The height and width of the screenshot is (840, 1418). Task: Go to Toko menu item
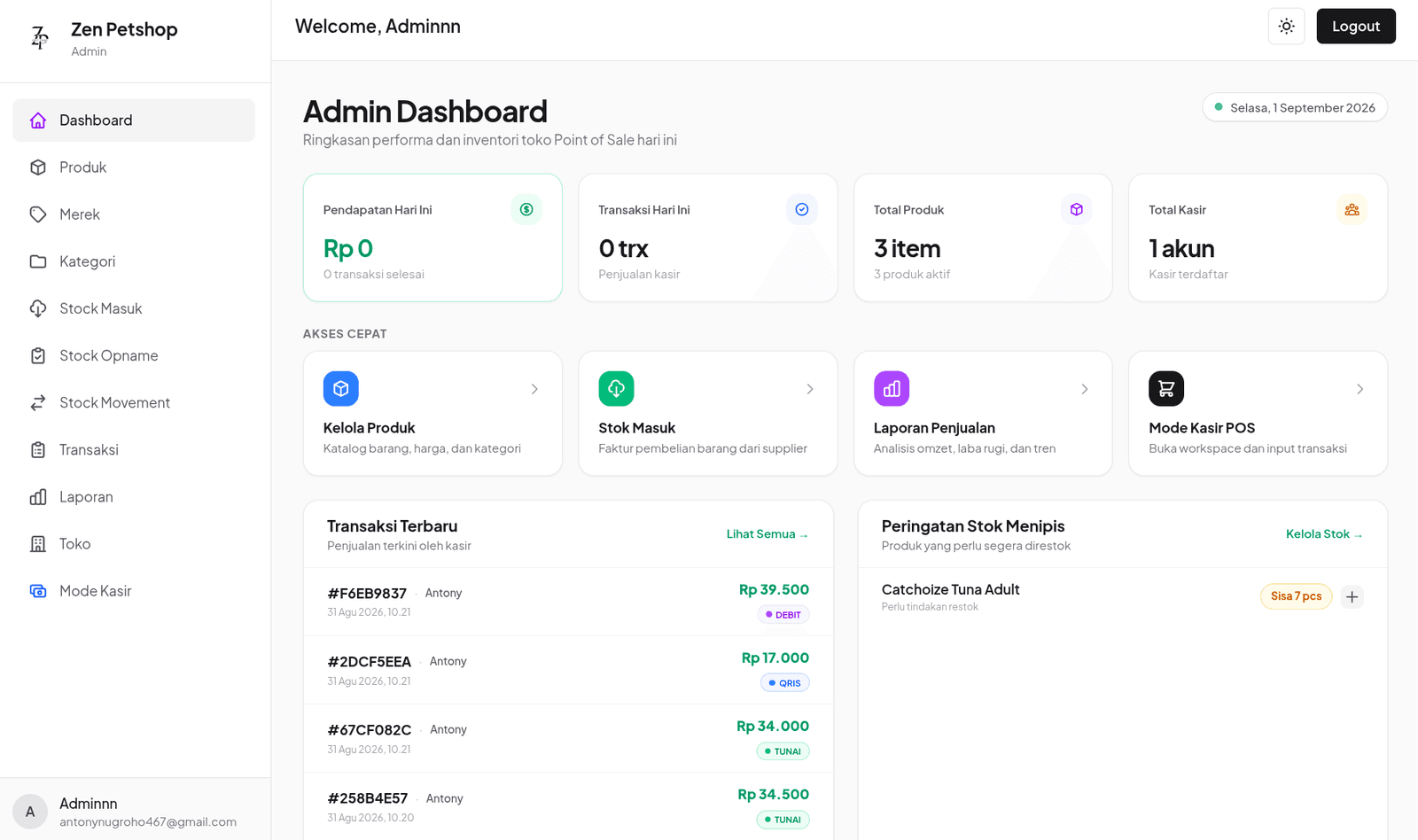[x=134, y=544]
